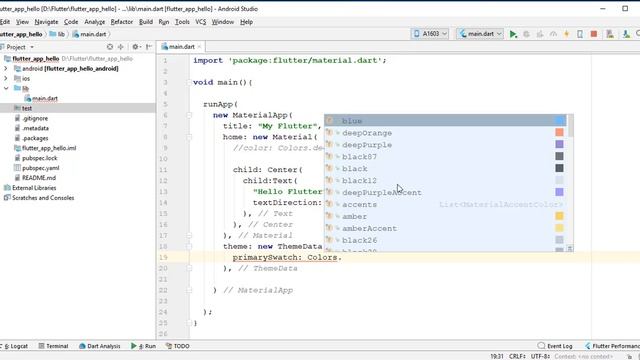Pick deepPurpleAccent from completion popup
The height and width of the screenshot is (360, 640).
pos(445,192)
